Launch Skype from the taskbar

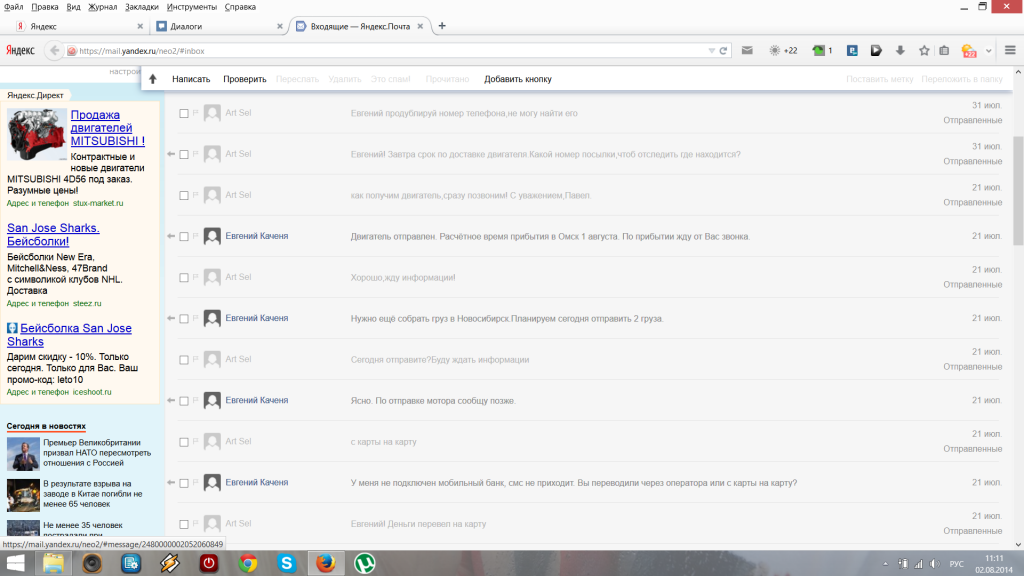288,563
